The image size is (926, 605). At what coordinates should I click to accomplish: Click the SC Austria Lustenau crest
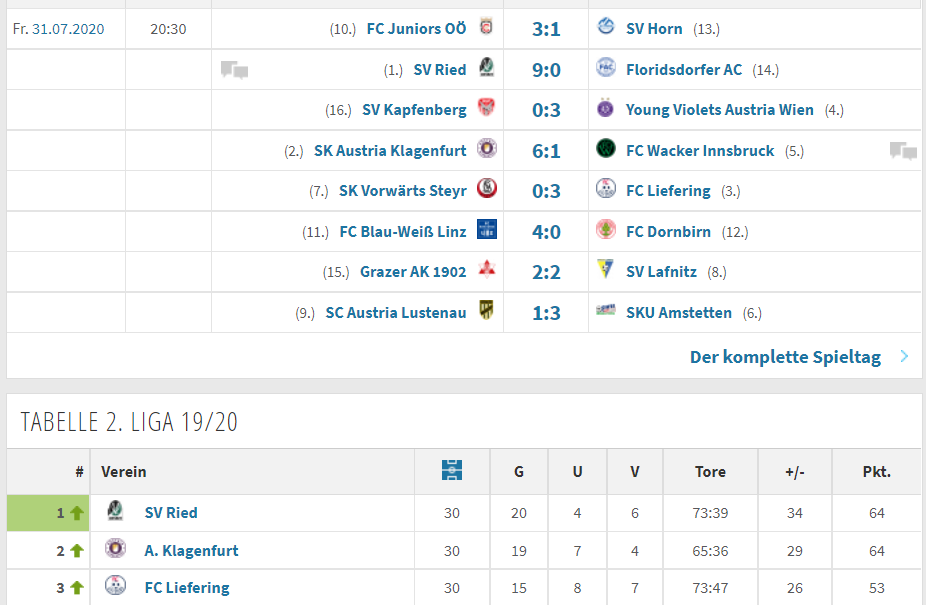point(487,310)
